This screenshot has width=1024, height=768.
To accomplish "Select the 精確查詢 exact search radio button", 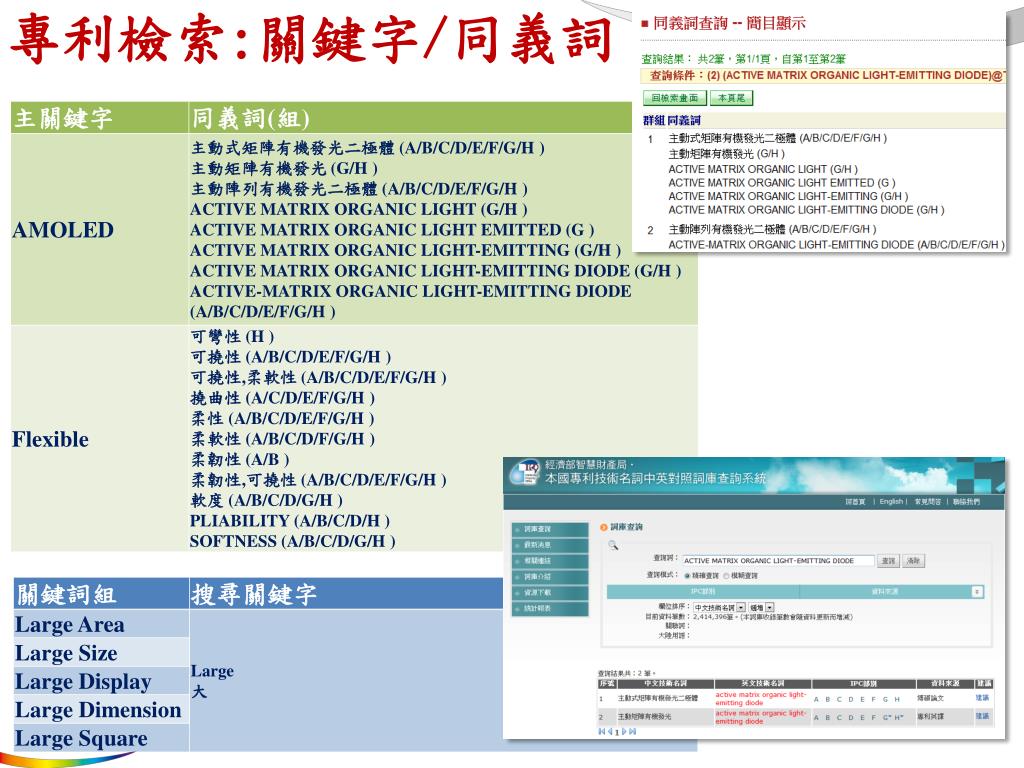I will point(687,576).
